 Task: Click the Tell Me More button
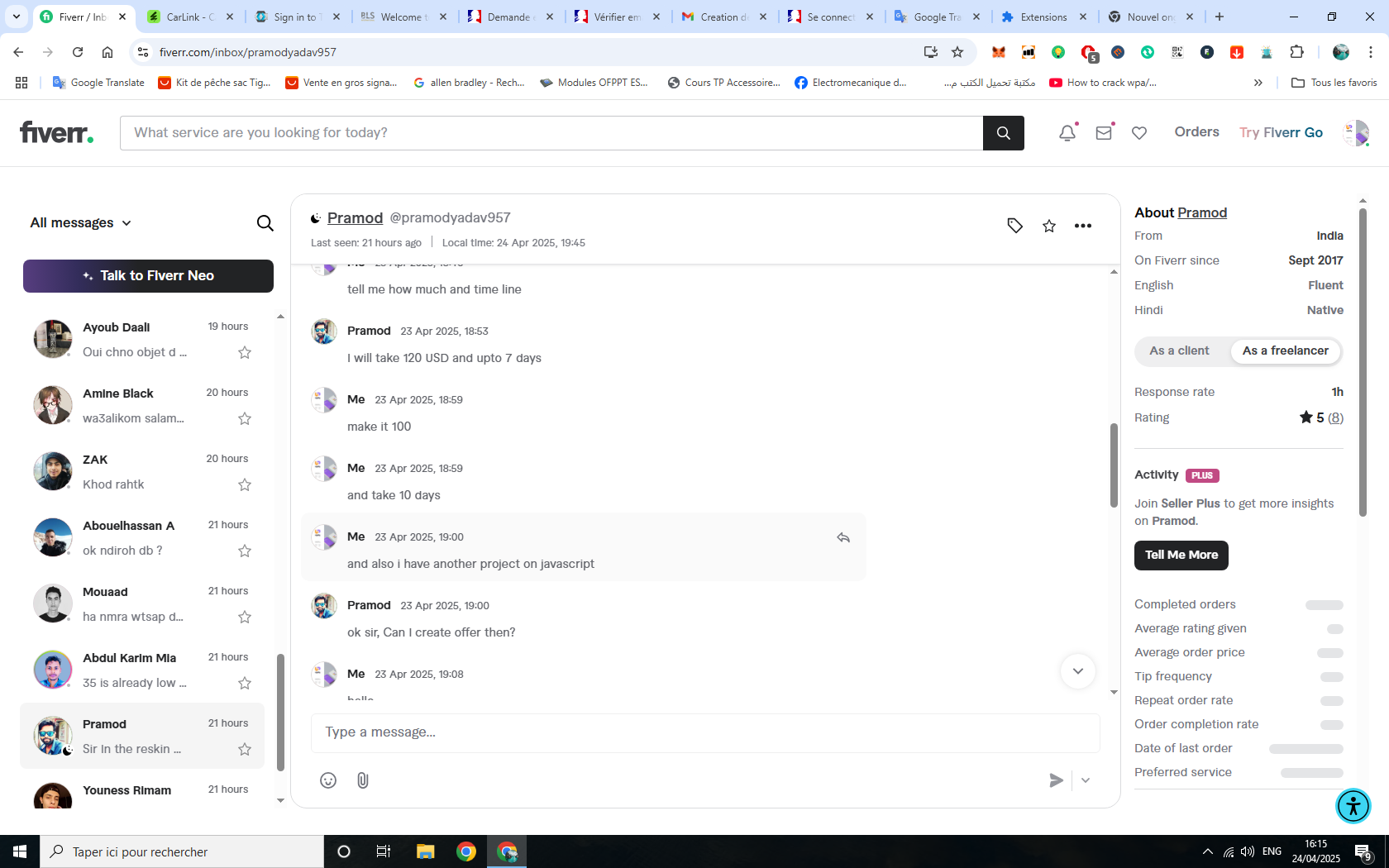[x=1181, y=556]
